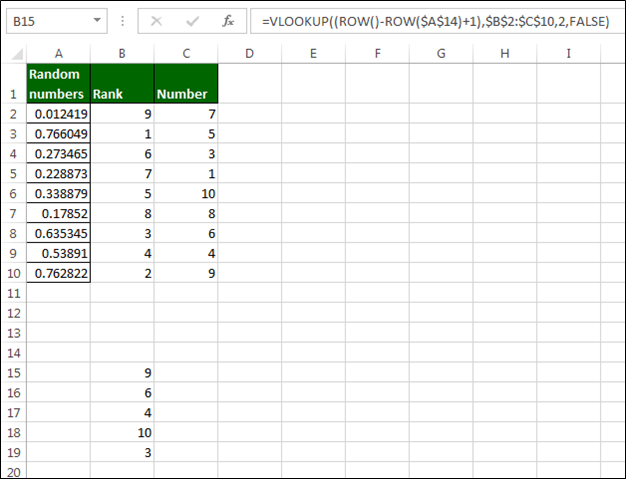Open the Insert Function fx dialog
Screen dimensions: 626x479
click(228, 21)
